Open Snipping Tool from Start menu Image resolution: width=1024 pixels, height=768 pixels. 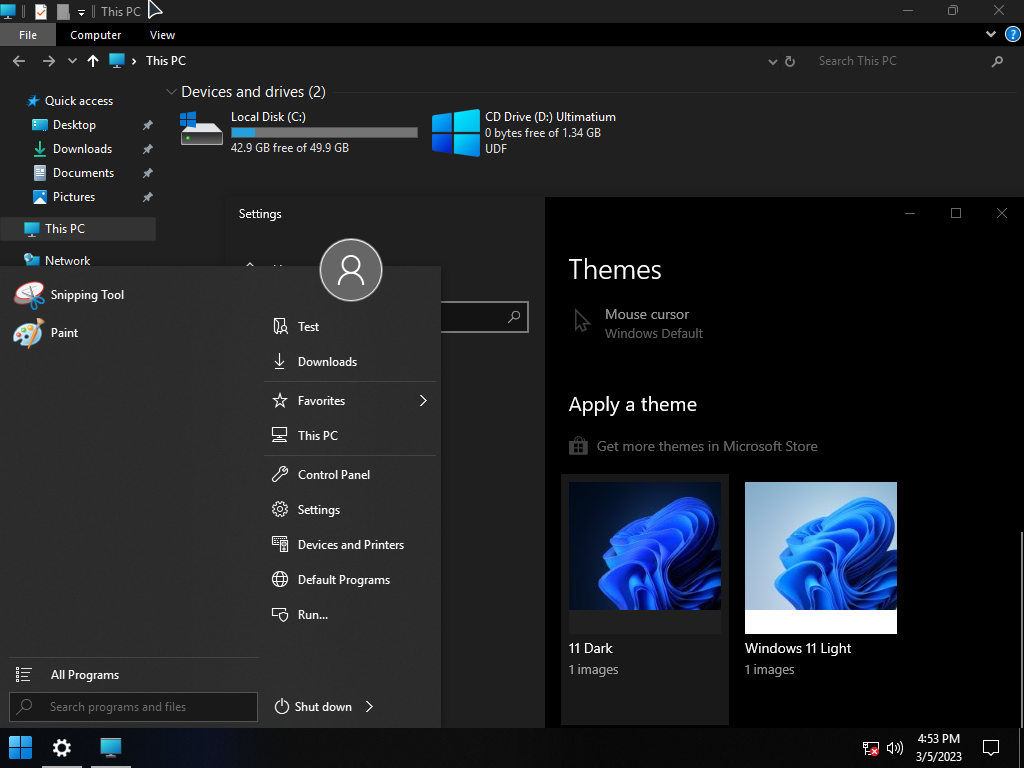69,295
